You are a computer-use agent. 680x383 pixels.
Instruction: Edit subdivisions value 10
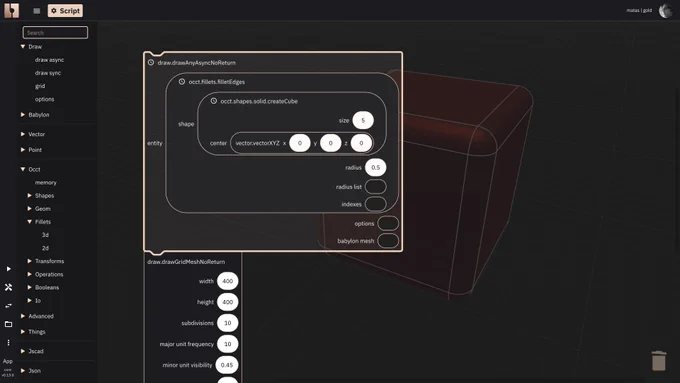228,323
